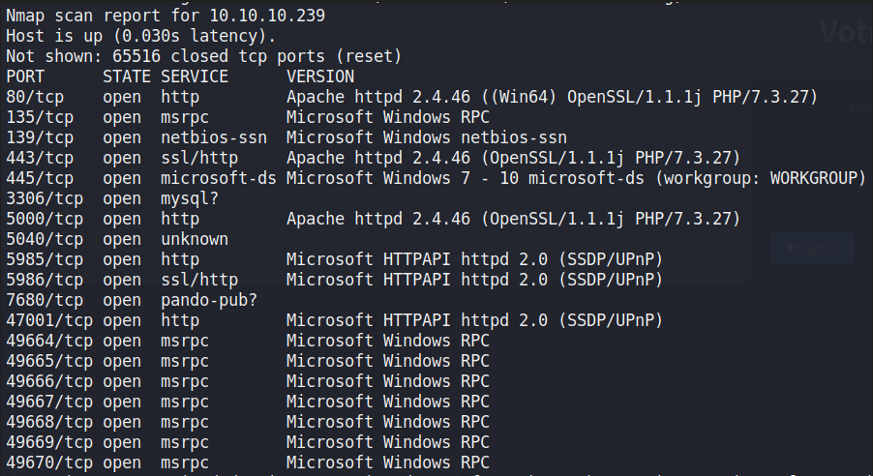Click the faint Sign In button
This screenshot has width=873, height=476.
pyautogui.click(x=812, y=247)
